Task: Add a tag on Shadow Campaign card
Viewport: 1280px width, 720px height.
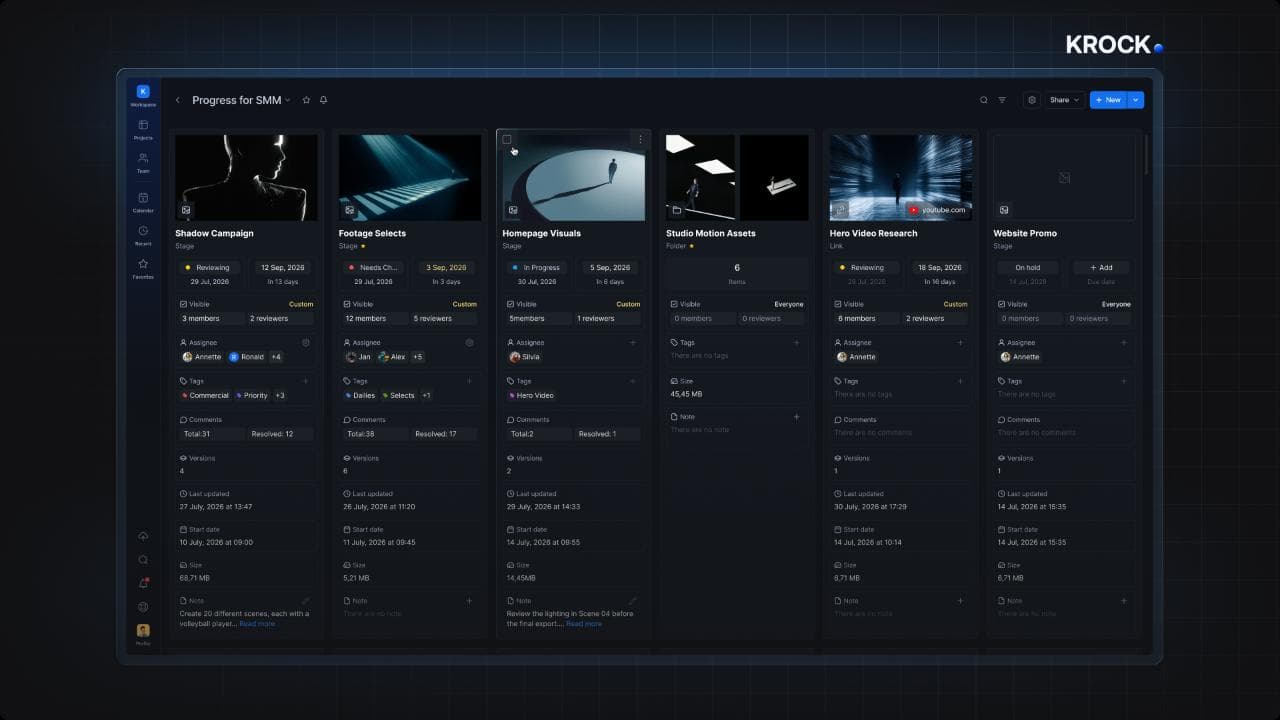Action: point(306,381)
